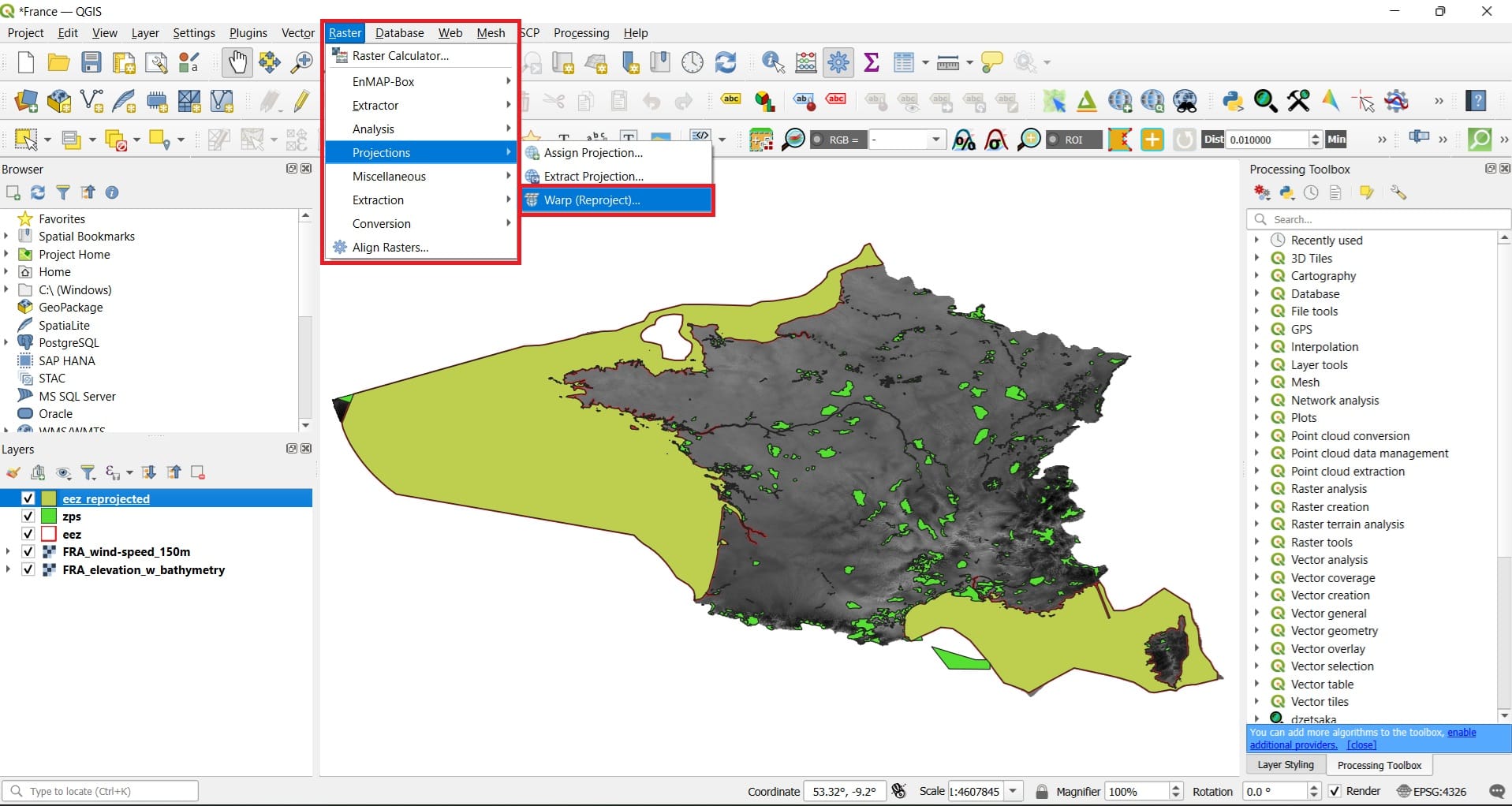
Task: Open the Scale dropdown in status bar
Action: pos(1014,791)
